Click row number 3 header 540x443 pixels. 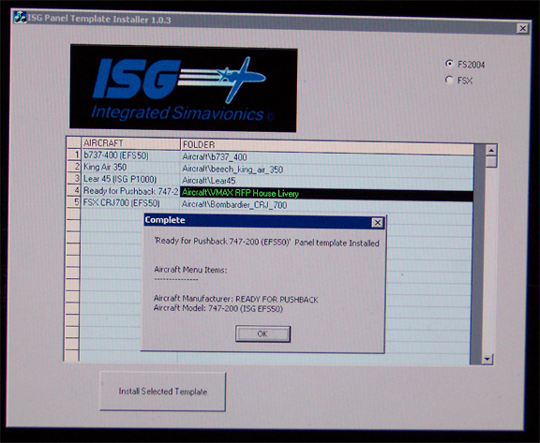73,178
